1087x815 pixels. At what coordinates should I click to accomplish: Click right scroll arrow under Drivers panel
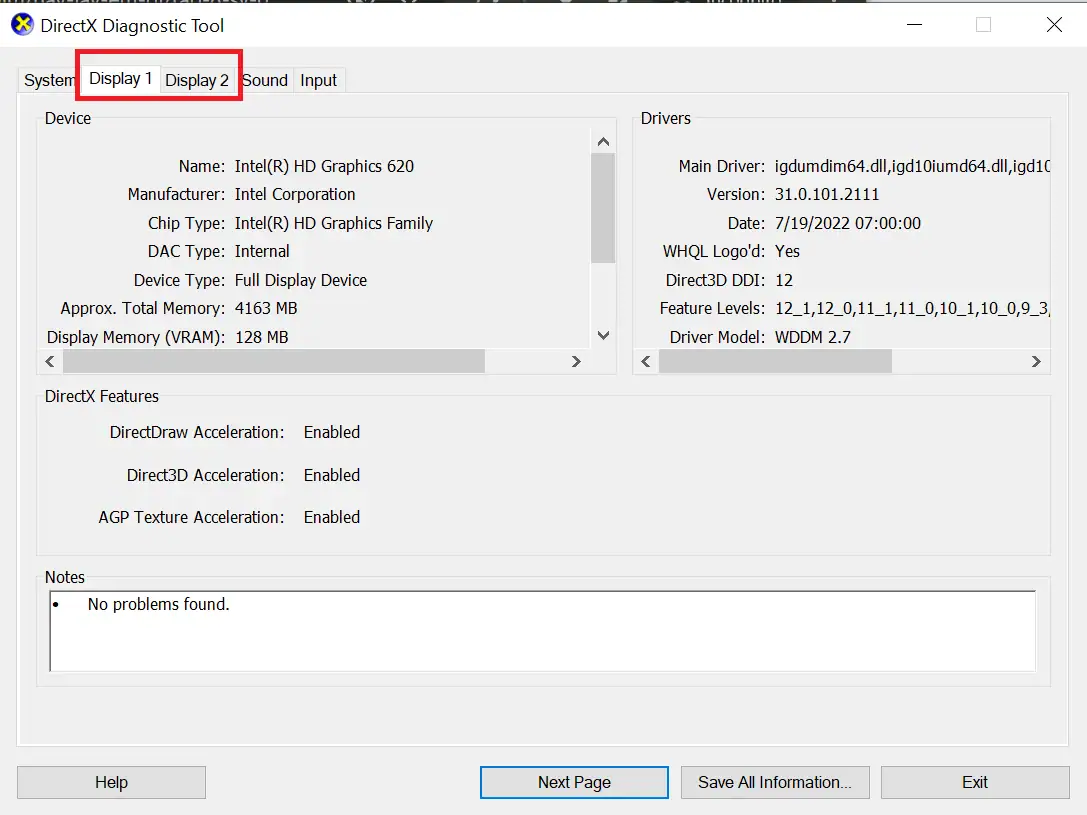click(x=1036, y=361)
